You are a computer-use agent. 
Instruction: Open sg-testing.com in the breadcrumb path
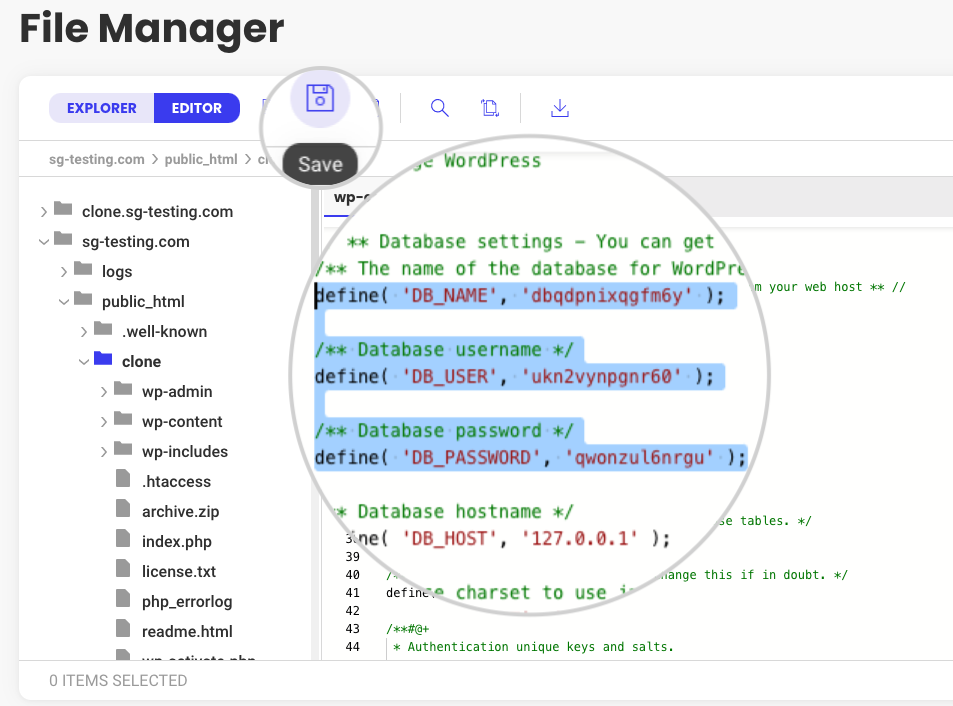click(97, 159)
